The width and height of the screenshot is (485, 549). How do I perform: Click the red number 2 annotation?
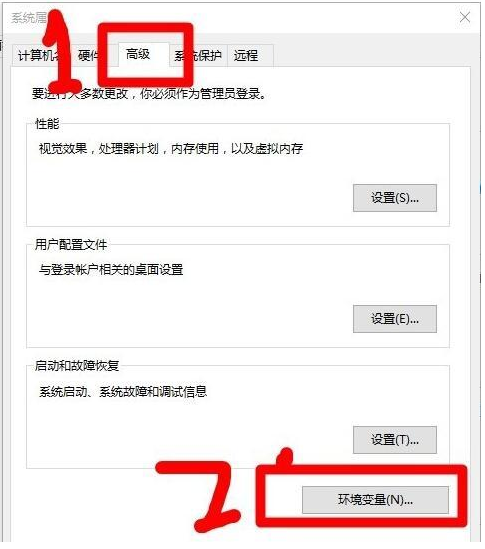point(199,495)
